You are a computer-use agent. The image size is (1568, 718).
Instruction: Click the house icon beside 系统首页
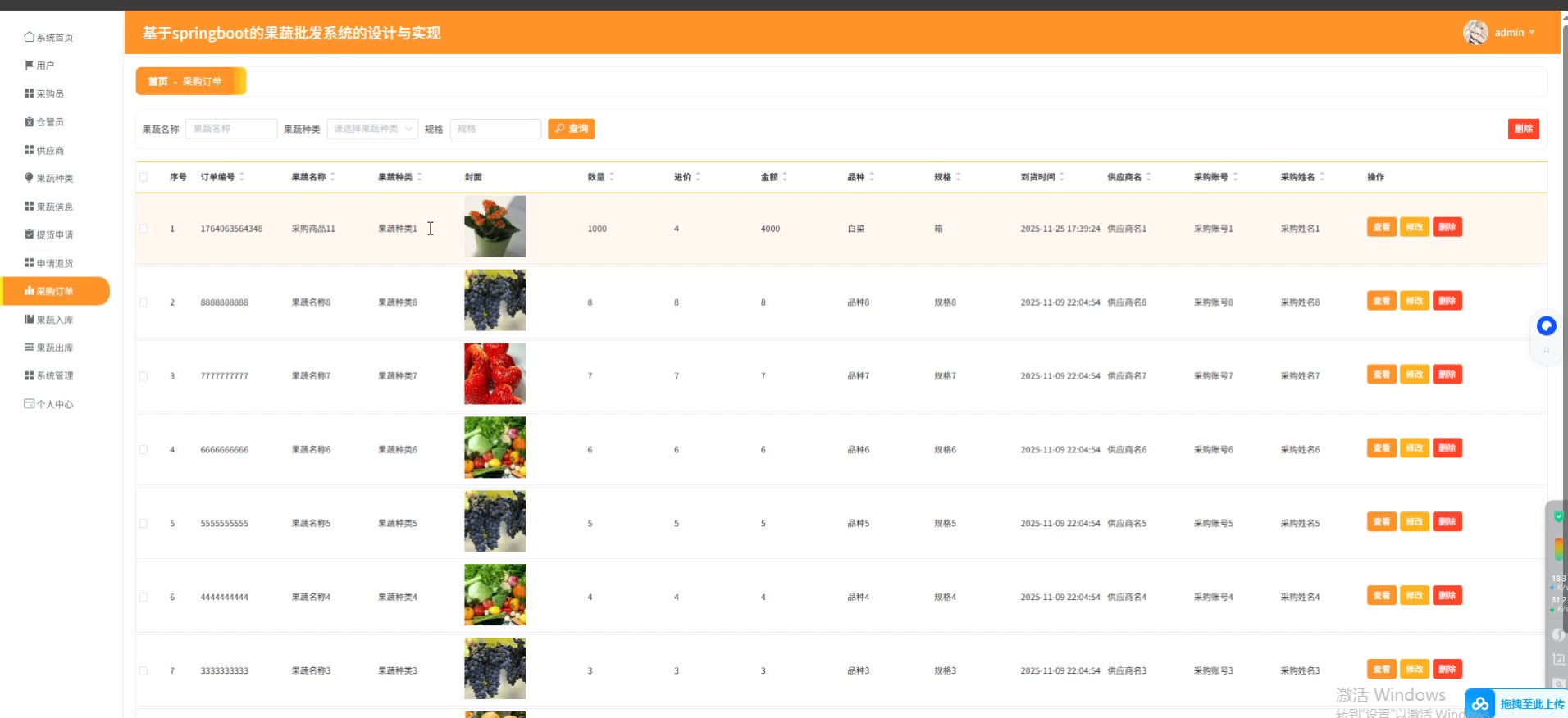[x=30, y=37]
